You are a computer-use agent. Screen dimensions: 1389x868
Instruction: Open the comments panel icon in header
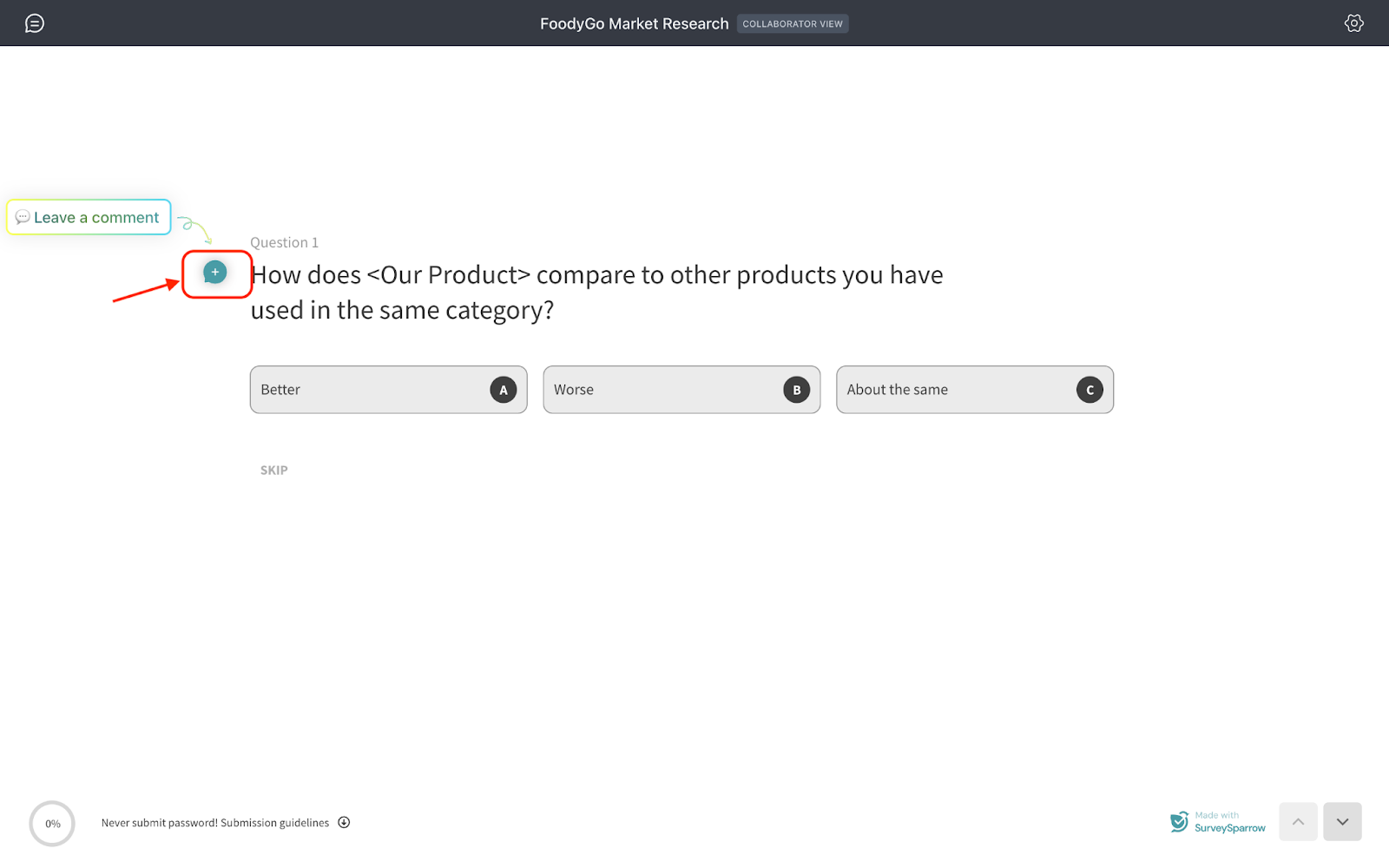point(35,23)
